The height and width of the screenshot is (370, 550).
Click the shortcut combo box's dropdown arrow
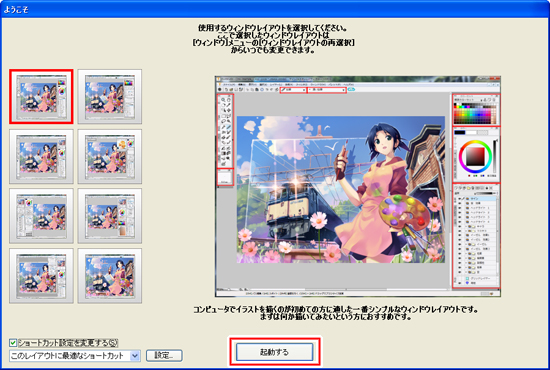(135, 356)
